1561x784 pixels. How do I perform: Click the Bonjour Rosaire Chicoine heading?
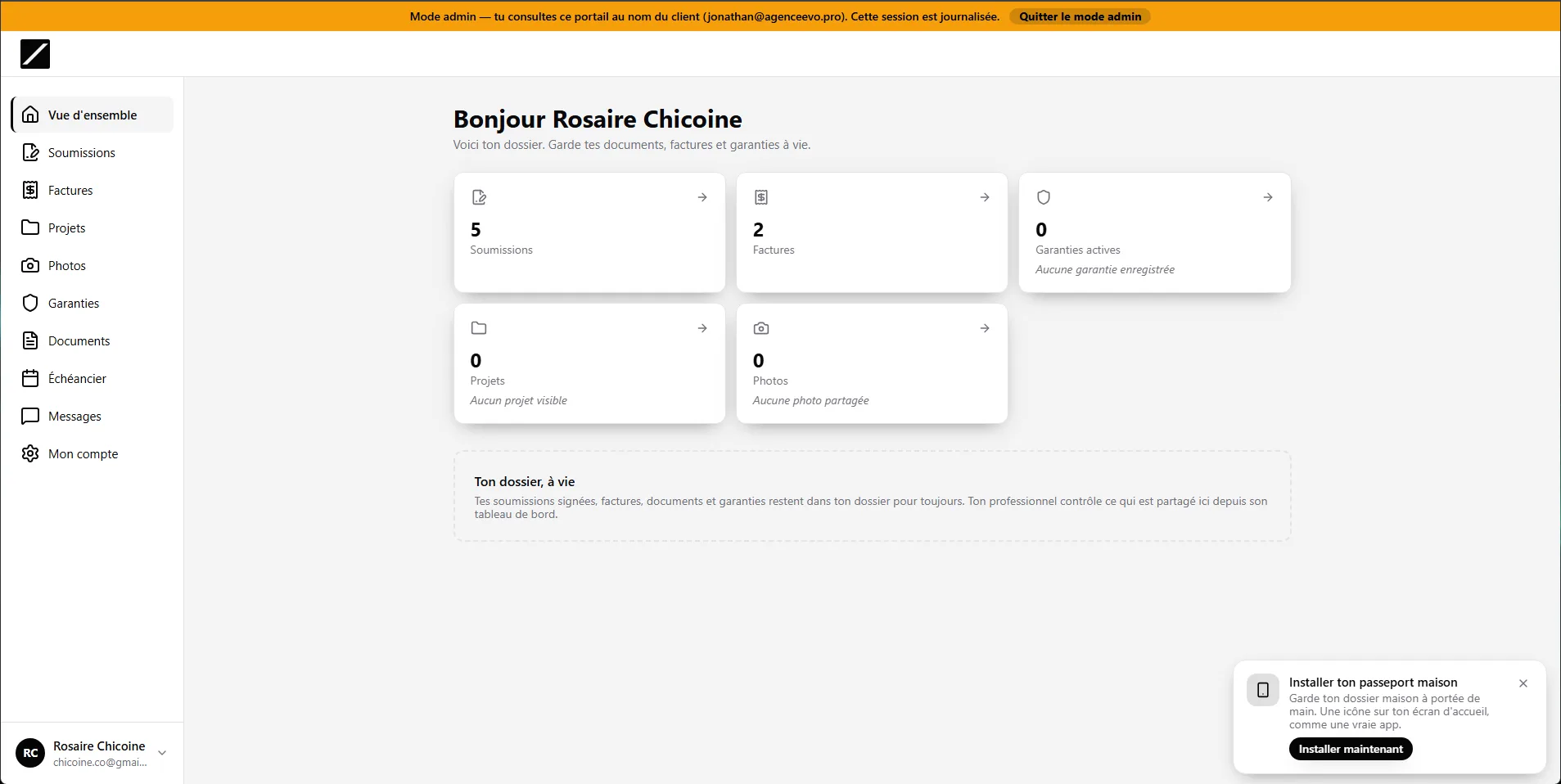(598, 119)
